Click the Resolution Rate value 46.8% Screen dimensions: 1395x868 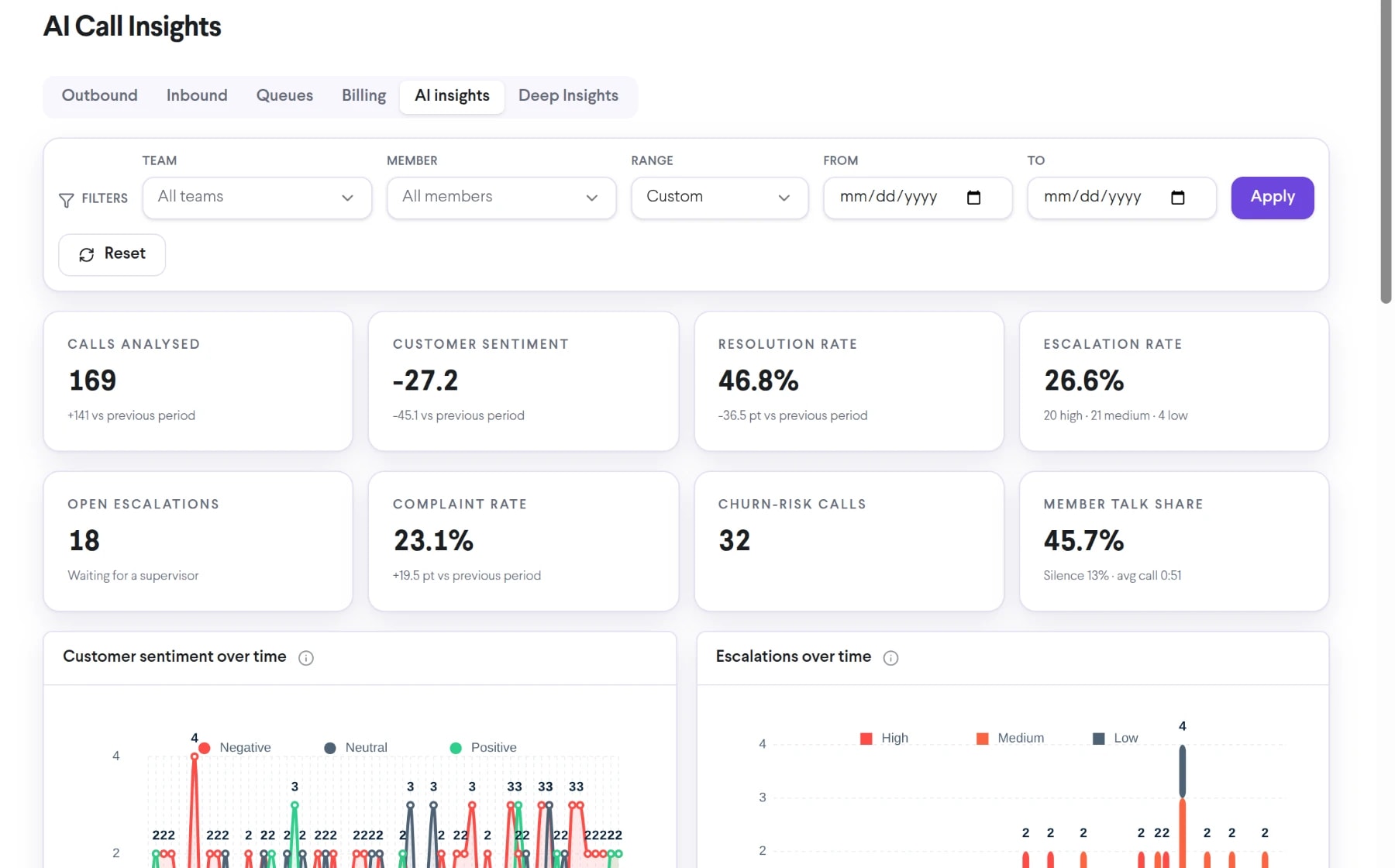coord(758,381)
